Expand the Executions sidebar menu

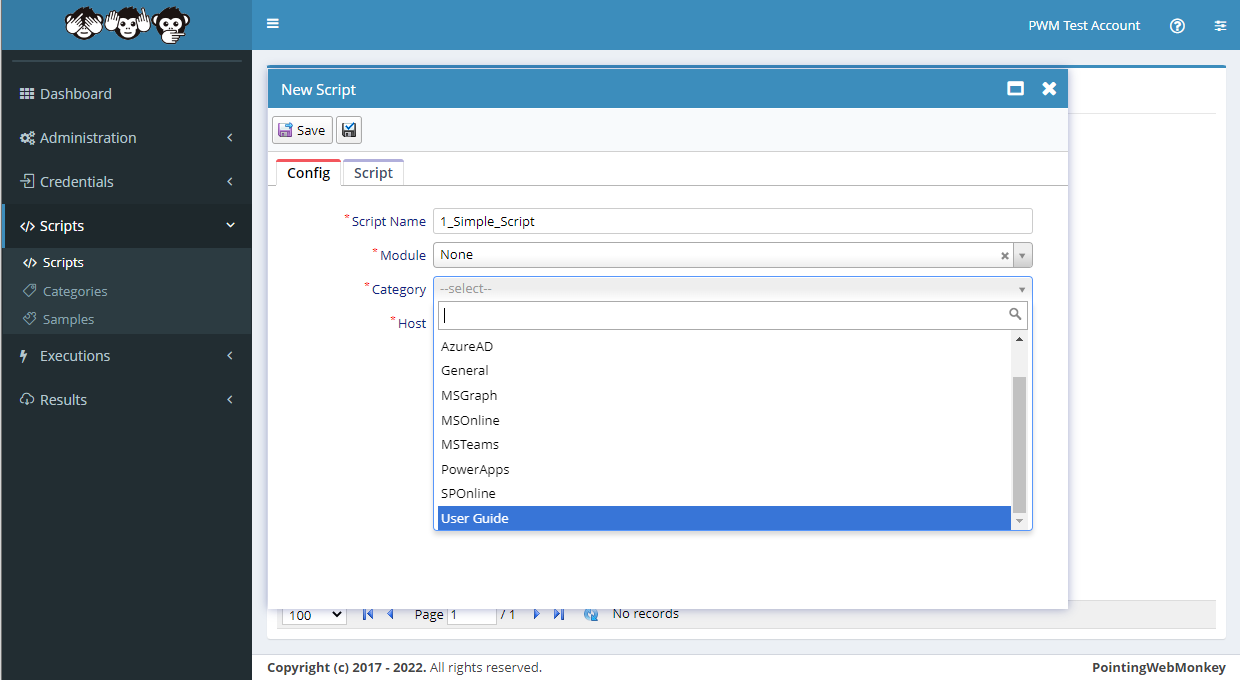(126, 356)
